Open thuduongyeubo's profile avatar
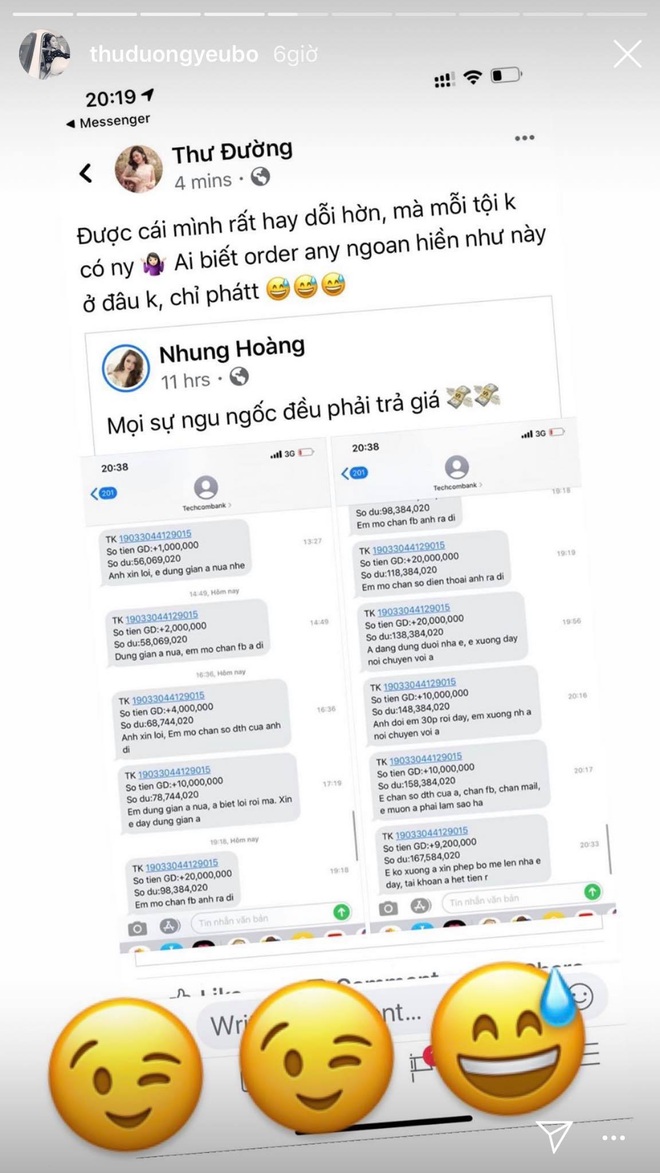Image resolution: width=660 pixels, height=1173 pixels. [x=44, y=54]
